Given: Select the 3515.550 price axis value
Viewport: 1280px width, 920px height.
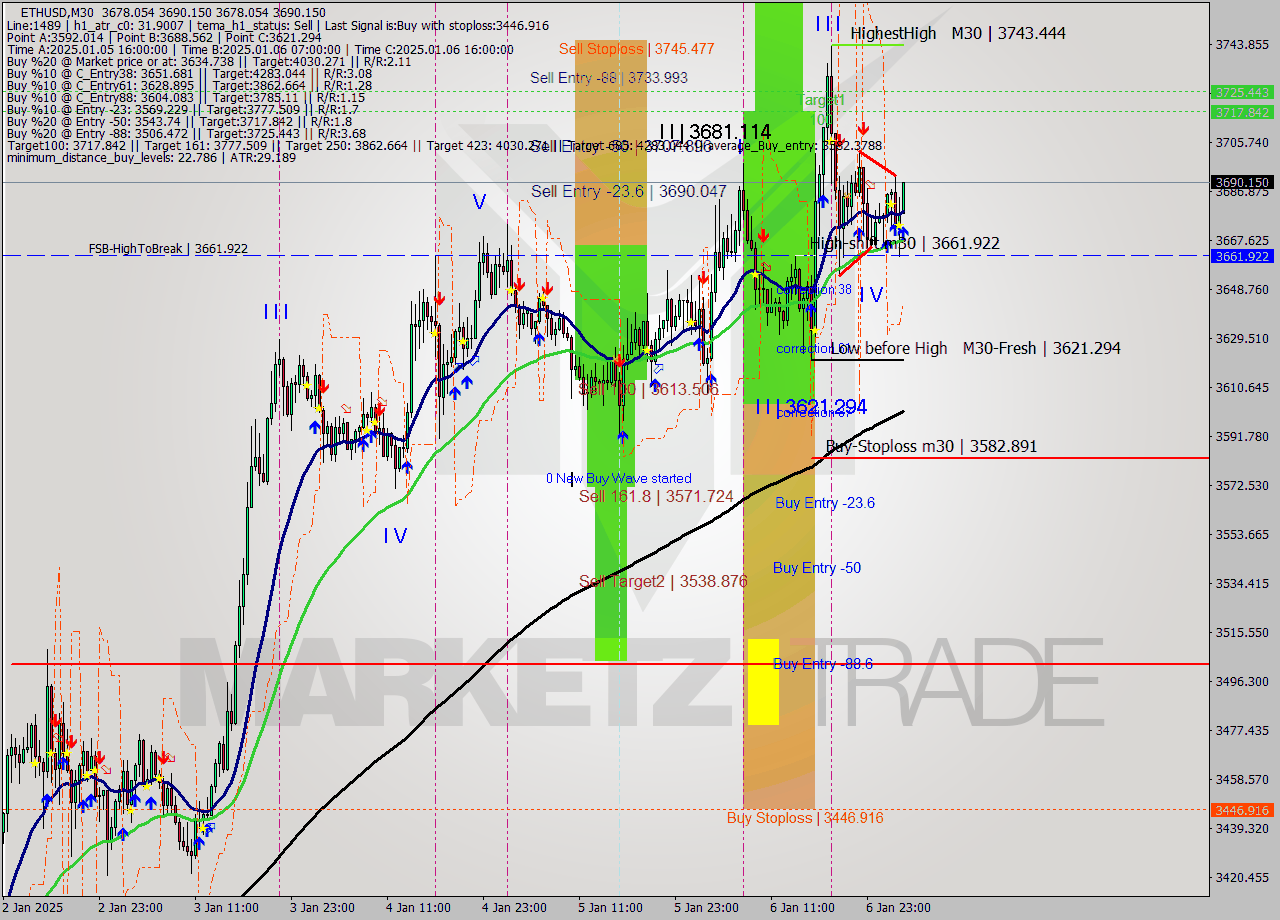Looking at the screenshot, I should click(x=1242, y=633).
